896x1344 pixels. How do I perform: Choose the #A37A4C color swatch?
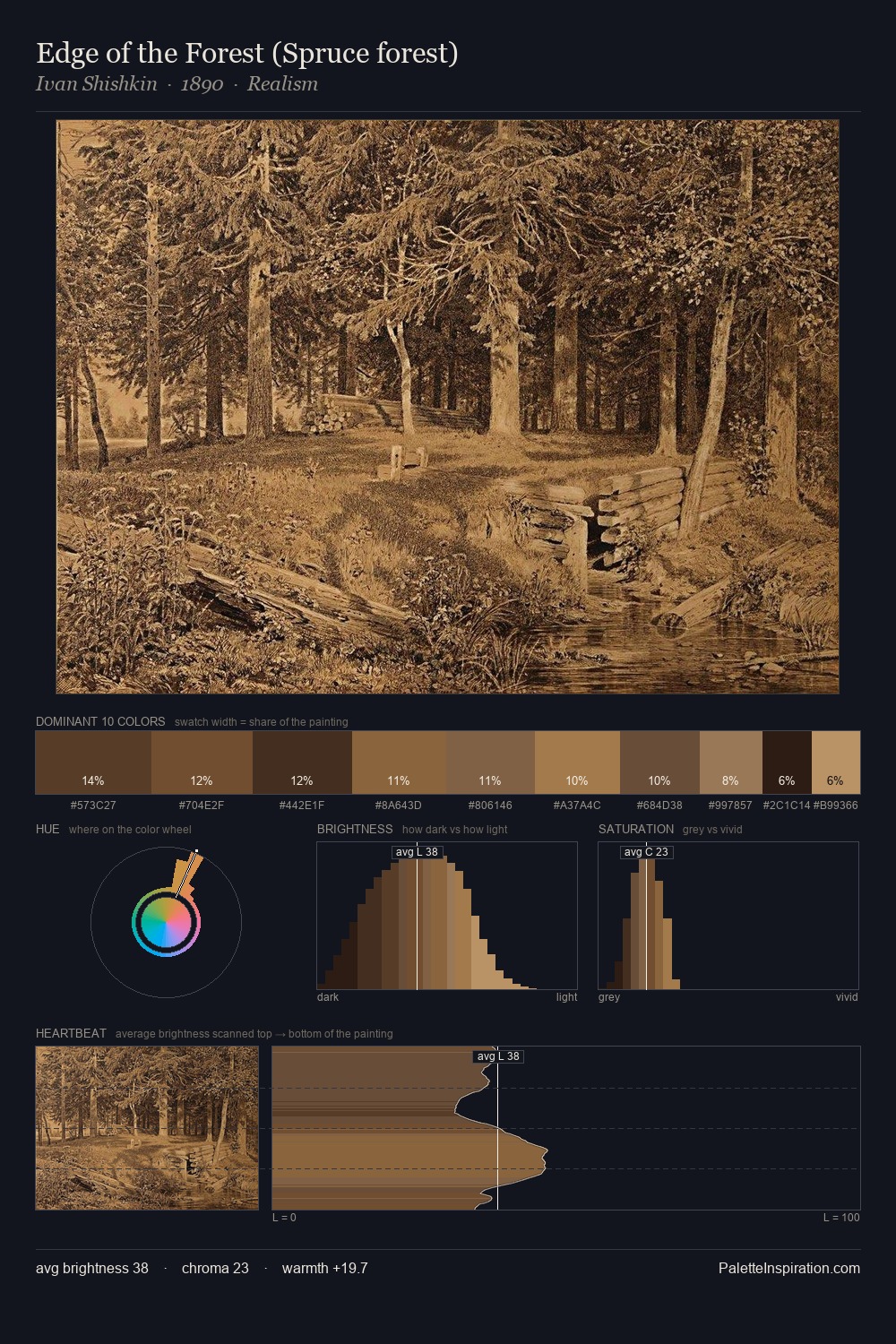(577, 762)
